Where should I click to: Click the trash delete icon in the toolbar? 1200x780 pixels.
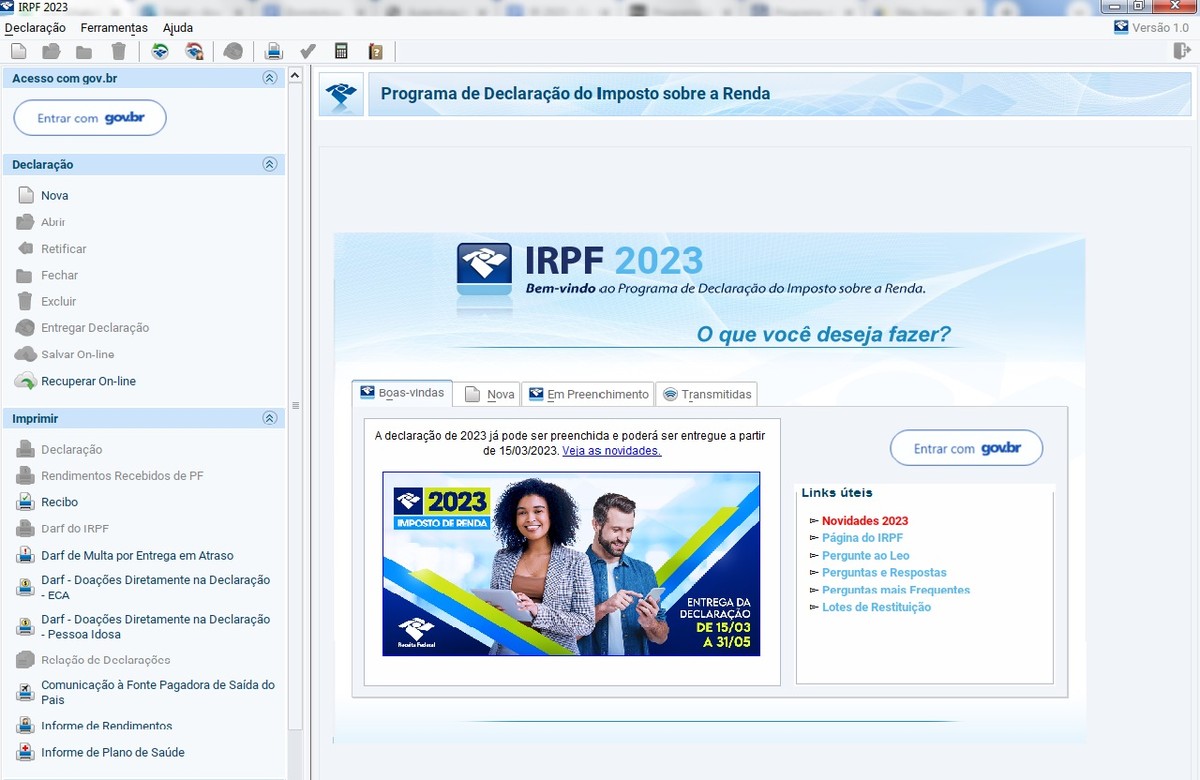[x=118, y=50]
